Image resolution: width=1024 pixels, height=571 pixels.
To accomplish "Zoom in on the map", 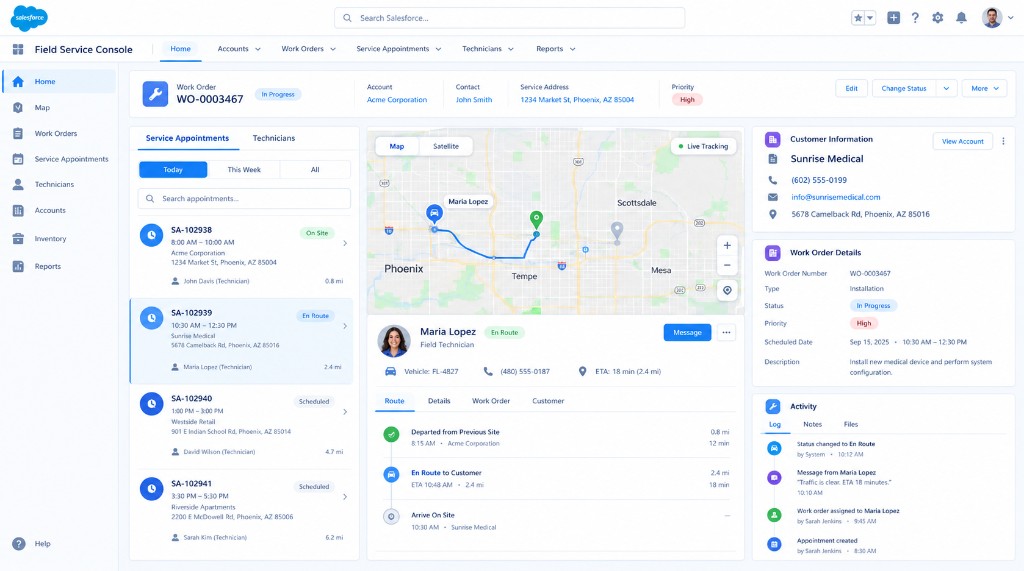I will pos(727,246).
